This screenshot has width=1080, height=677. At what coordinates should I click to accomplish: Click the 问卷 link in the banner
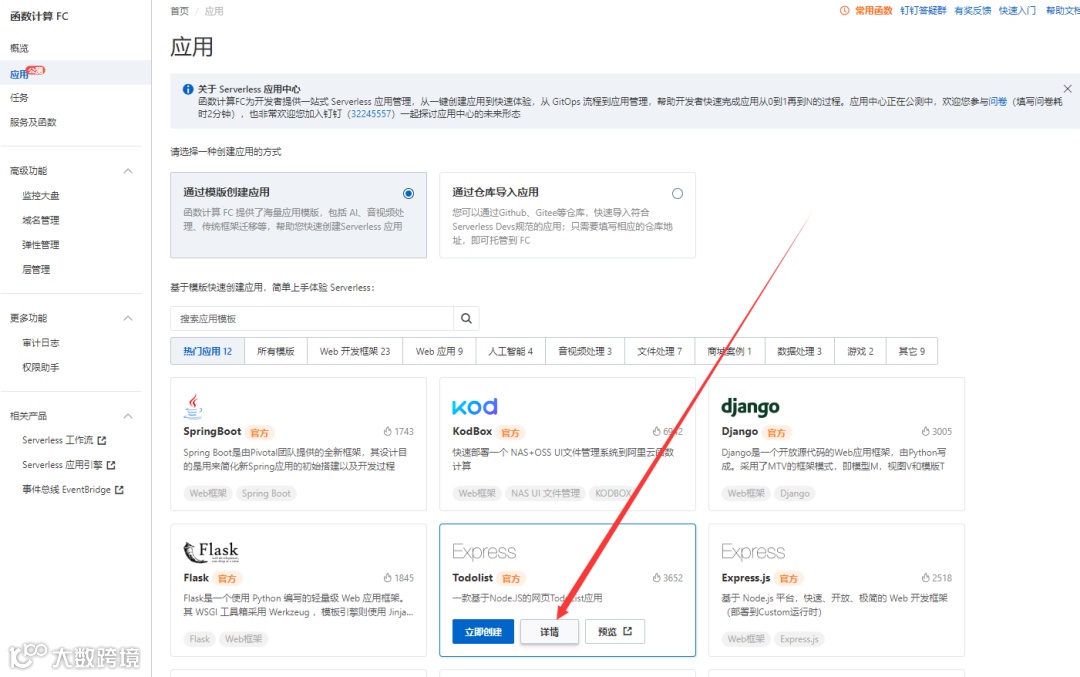coord(998,101)
